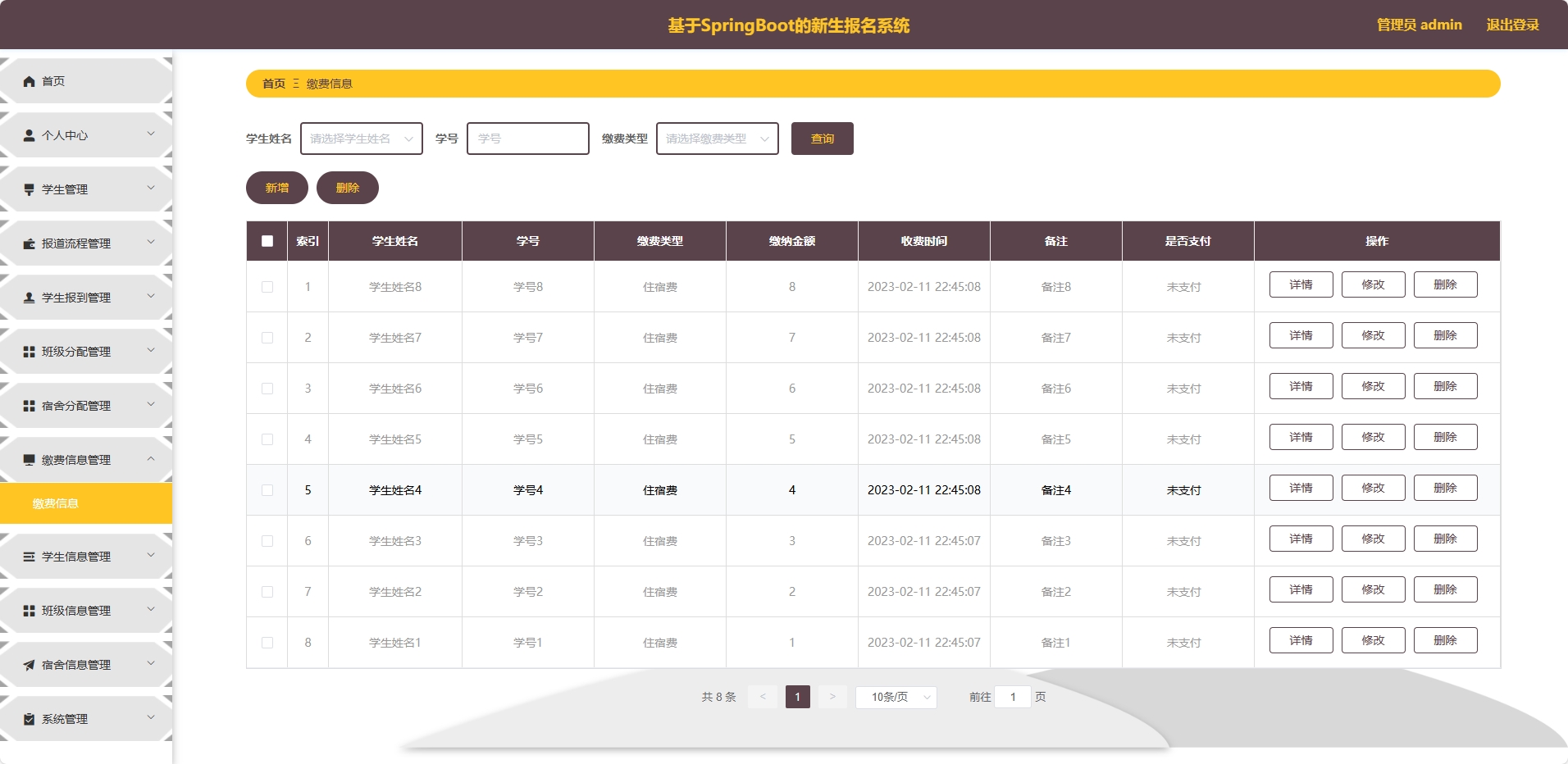Viewport: 1568px width, 764px height.
Task: Click 修改 for 学生姓名6 row
Action: click(x=1374, y=386)
